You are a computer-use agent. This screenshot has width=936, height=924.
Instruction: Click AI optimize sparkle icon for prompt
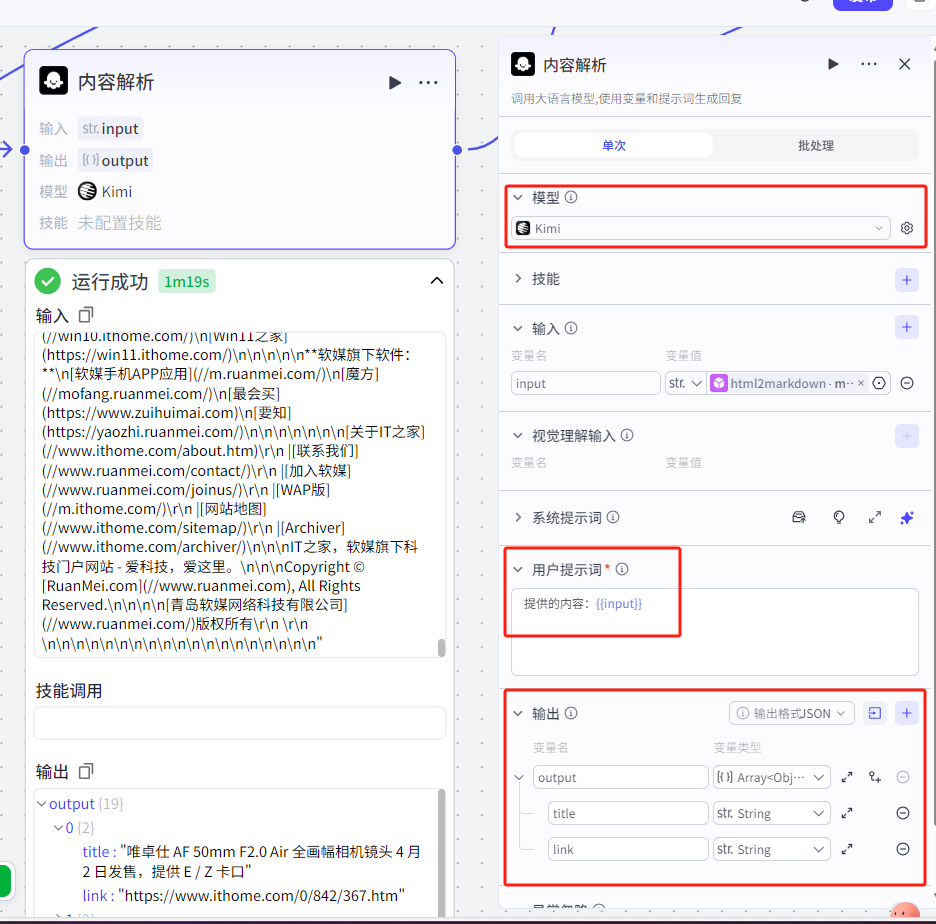(x=907, y=518)
